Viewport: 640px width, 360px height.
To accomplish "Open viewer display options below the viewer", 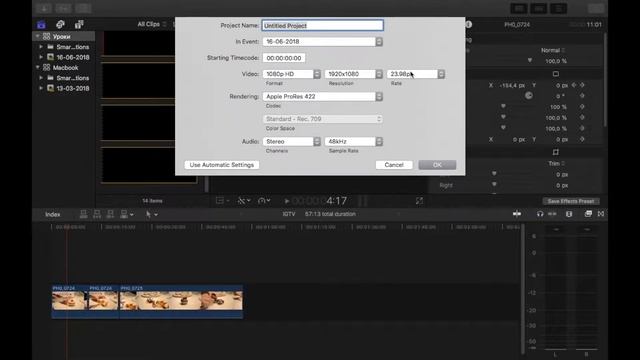I will coord(222,201).
